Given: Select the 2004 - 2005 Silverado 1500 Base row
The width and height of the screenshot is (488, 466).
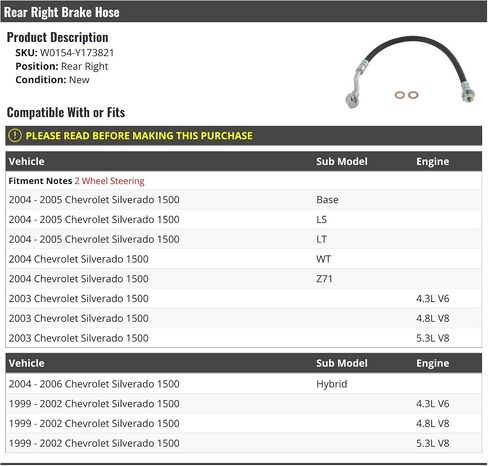Looking at the screenshot, I should 244,200.
